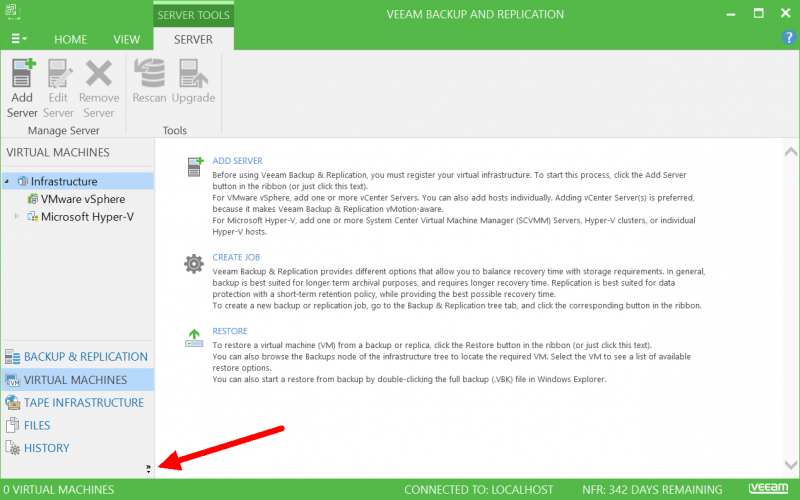Click the Microsoft Hyper-V node icon

coord(33,217)
